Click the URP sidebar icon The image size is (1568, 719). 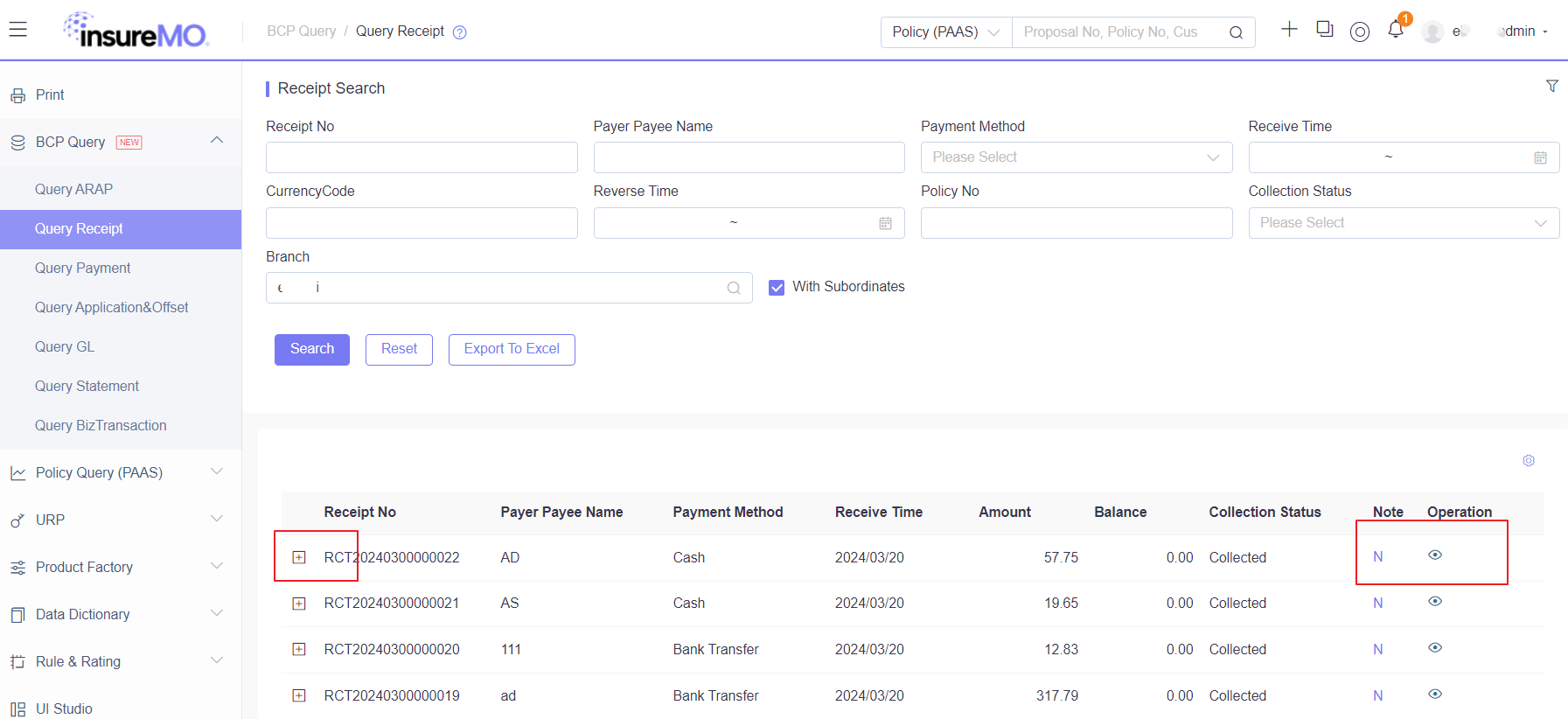coord(18,520)
